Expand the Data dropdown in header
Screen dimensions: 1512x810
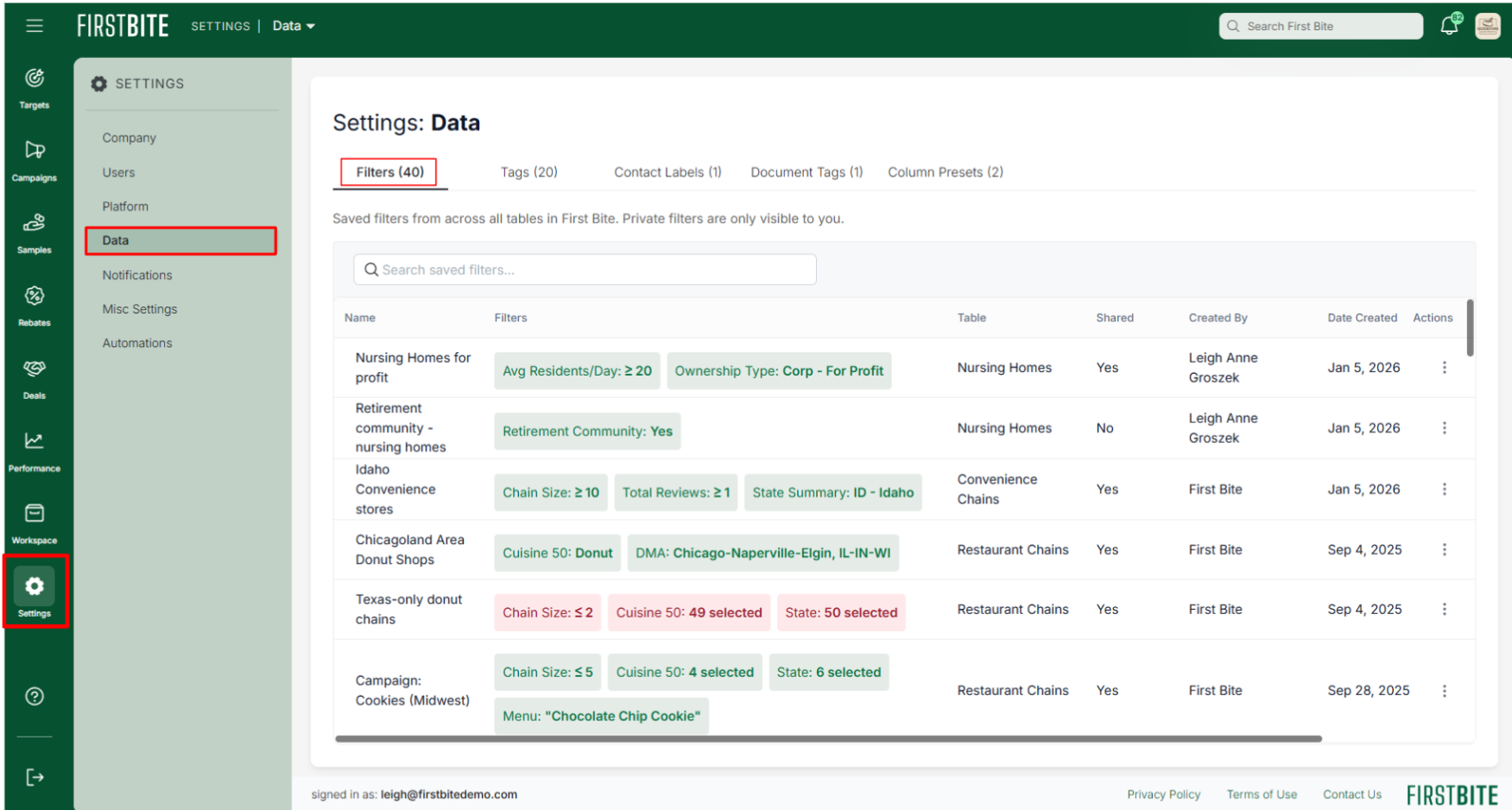pyautogui.click(x=294, y=26)
